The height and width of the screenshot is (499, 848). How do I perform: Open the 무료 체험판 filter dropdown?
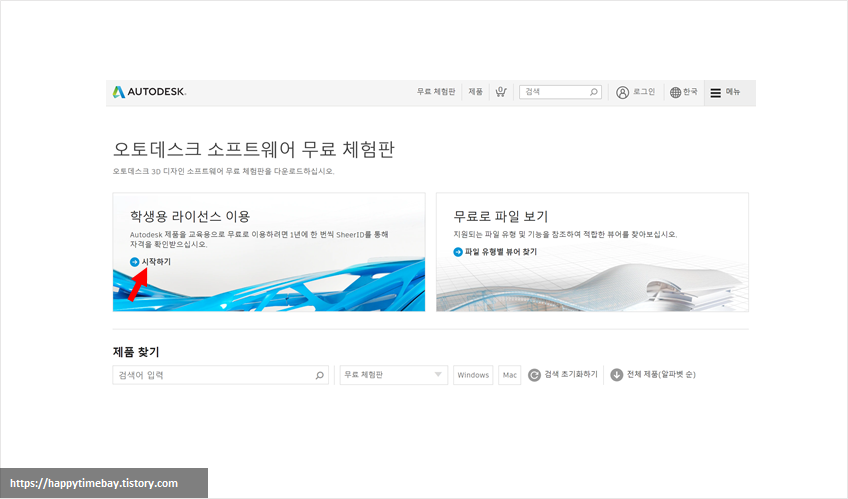coord(394,375)
